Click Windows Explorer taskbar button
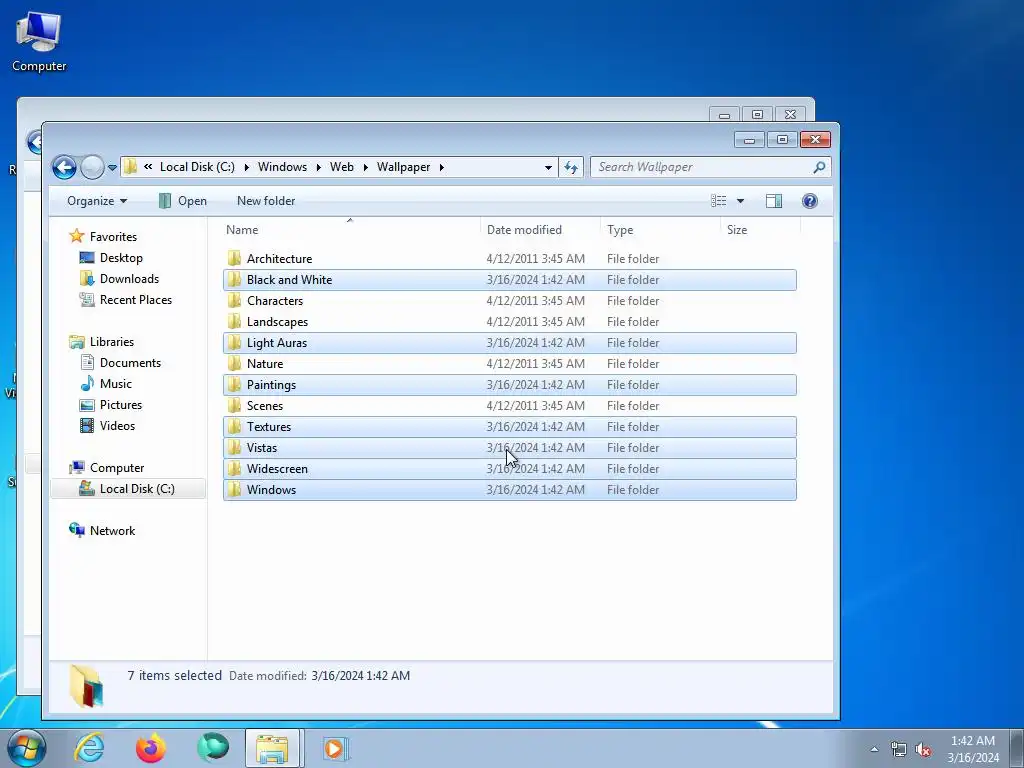1024x768 pixels. pyautogui.click(x=272, y=748)
